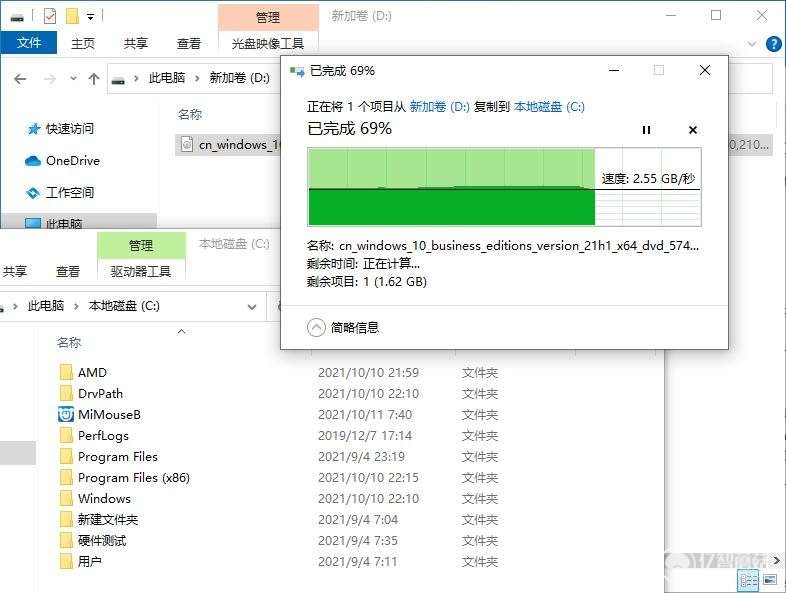Select 此电脑 in the D: window breadcrumb
Screen dimensions: 786x593
pyautogui.click(x=166, y=78)
